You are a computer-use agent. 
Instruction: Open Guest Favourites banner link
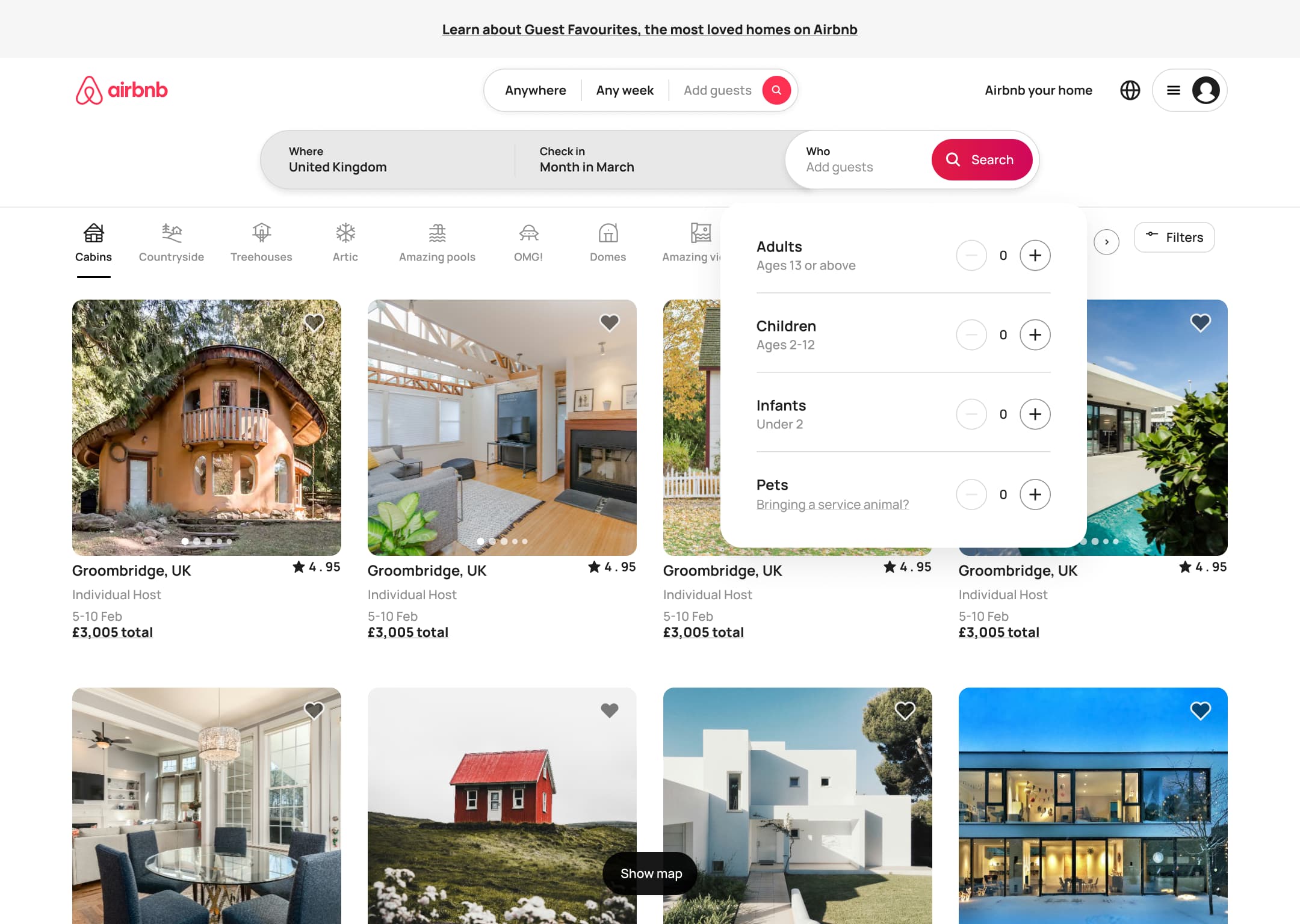[x=649, y=29]
